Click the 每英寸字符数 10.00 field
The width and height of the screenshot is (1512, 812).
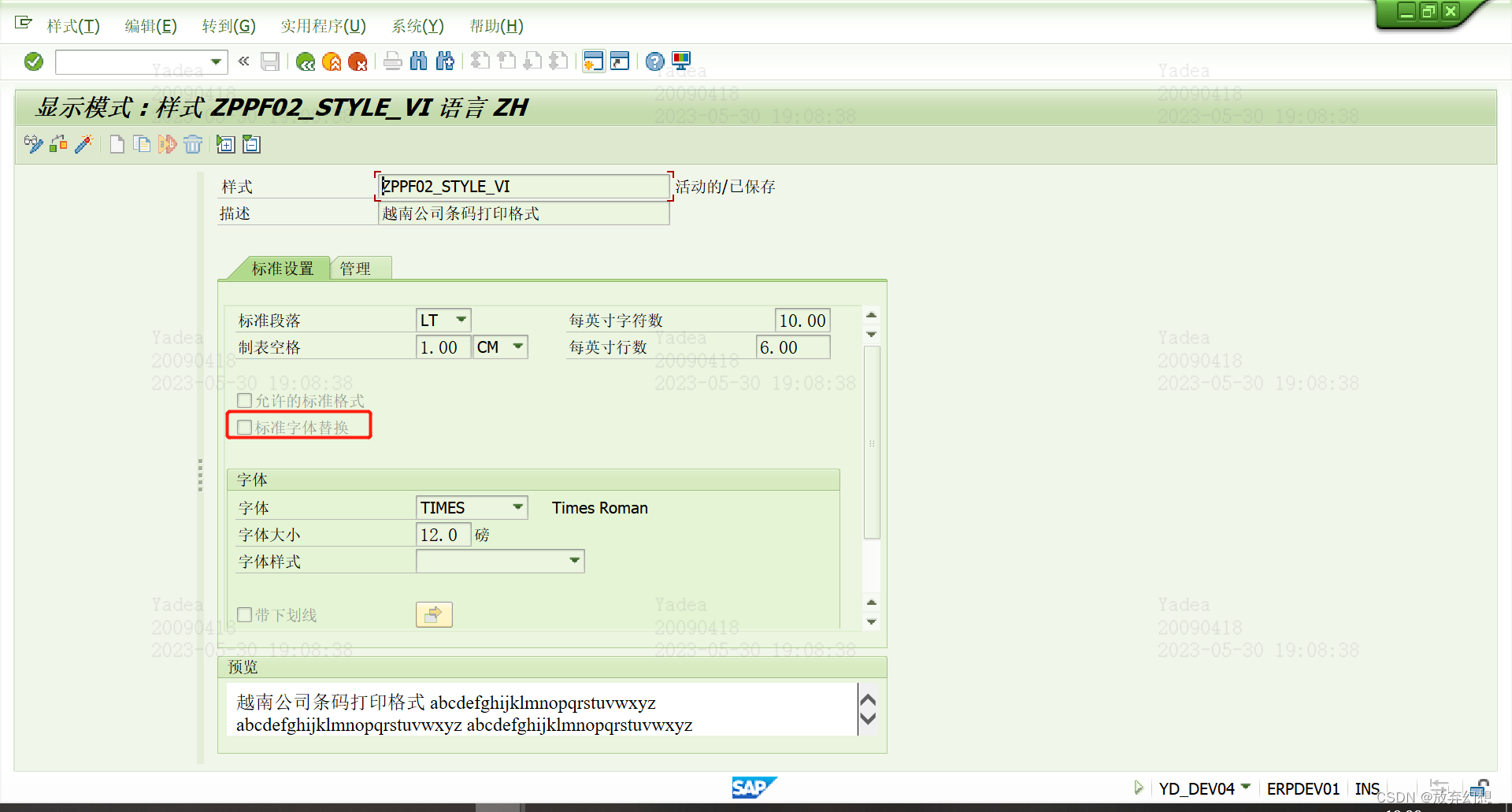tap(802, 321)
